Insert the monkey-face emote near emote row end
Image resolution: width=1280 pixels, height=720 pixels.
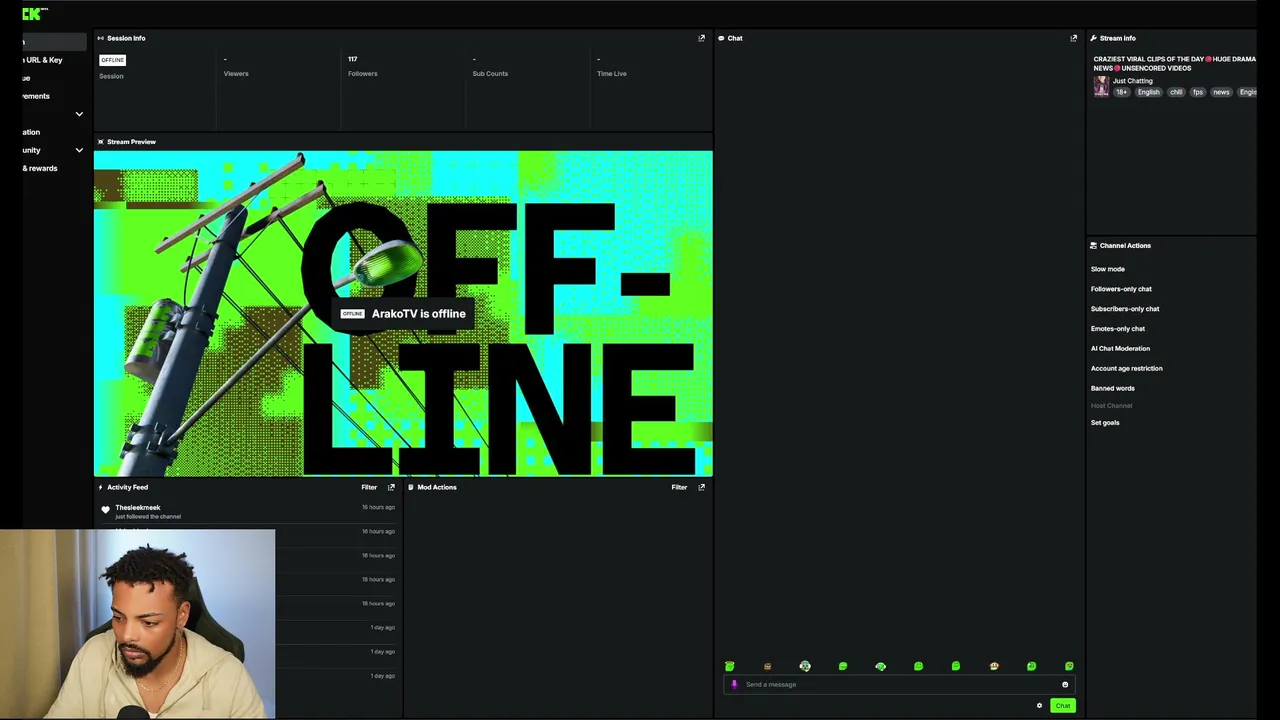[994, 666]
